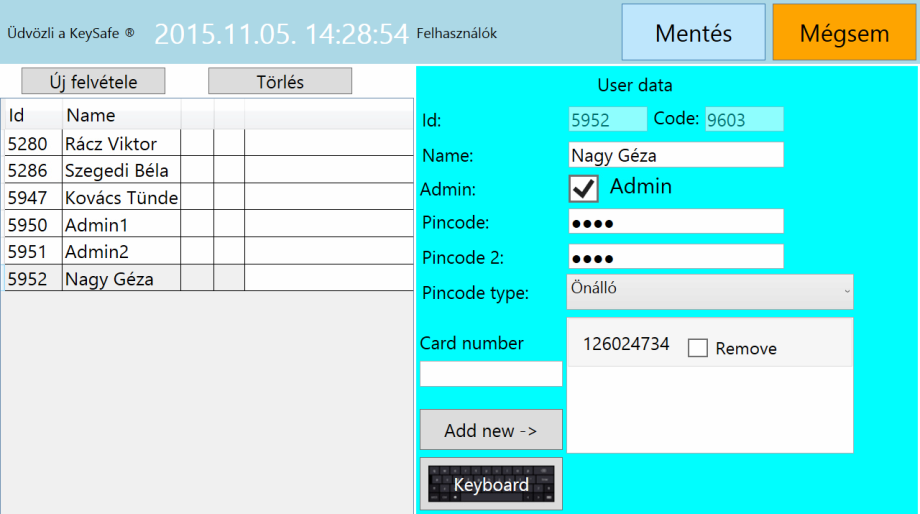This screenshot has width=920, height=514.
Task: Click the date and time display
Action: [x=281, y=33]
